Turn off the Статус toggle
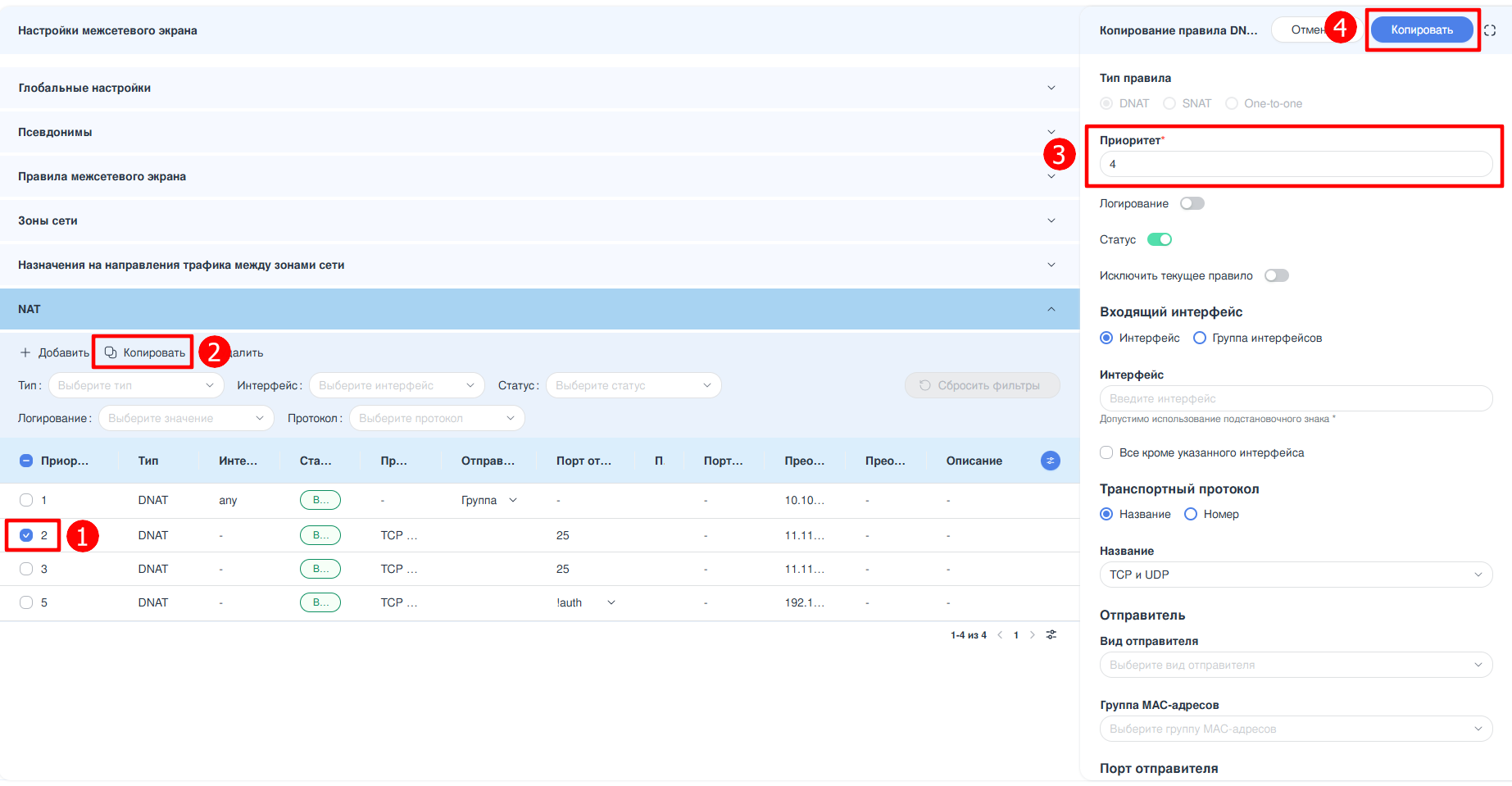The height and width of the screenshot is (786, 1512). (1159, 239)
